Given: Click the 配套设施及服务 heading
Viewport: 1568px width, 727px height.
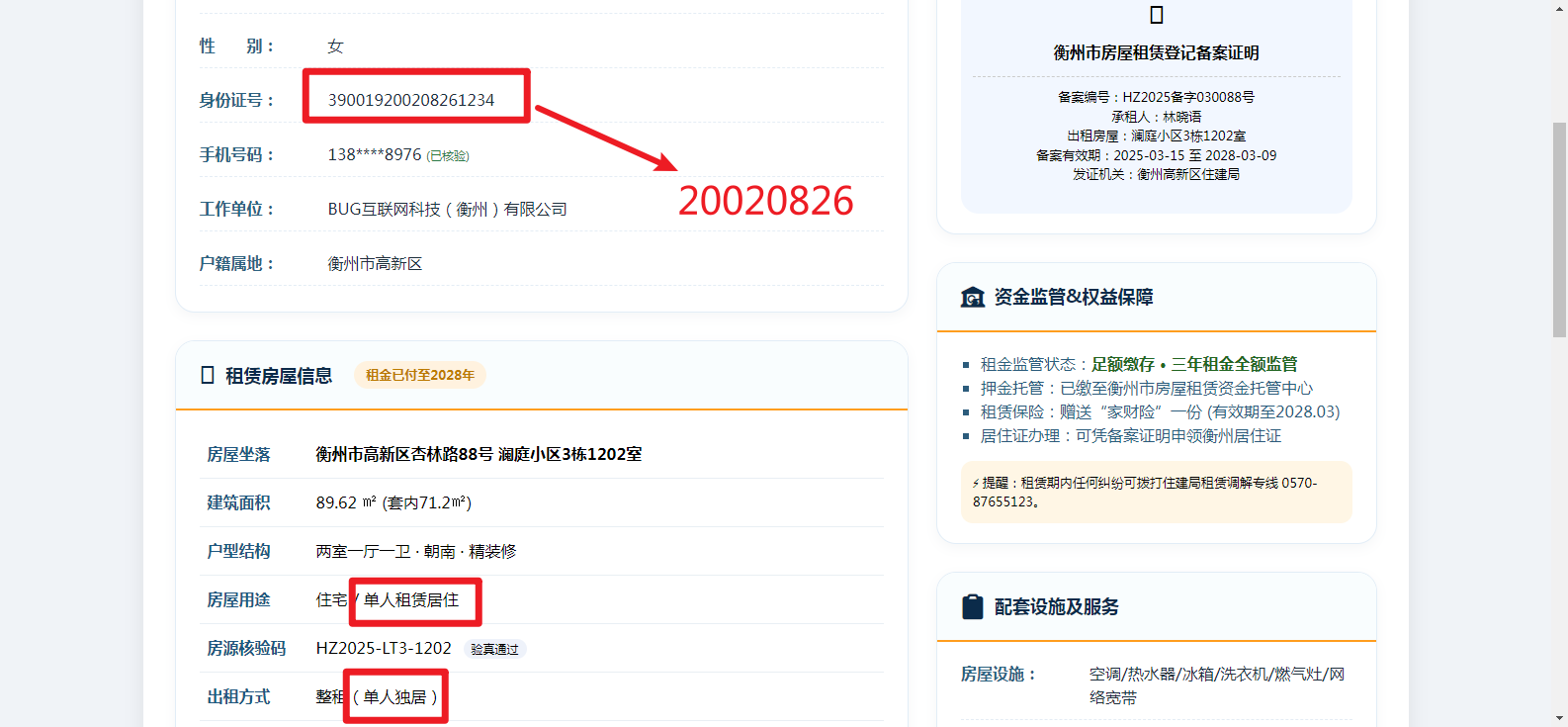Looking at the screenshot, I should pyautogui.click(x=1057, y=606).
